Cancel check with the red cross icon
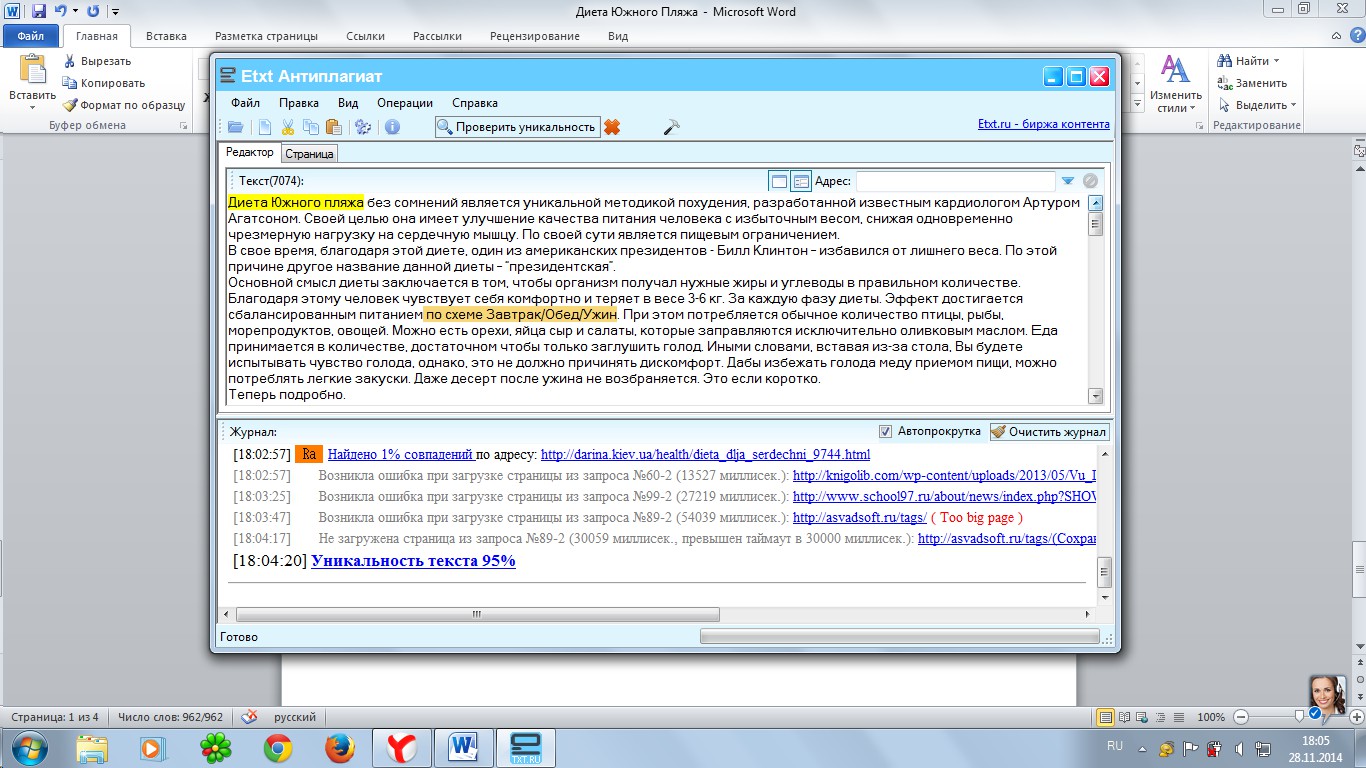 pos(612,127)
